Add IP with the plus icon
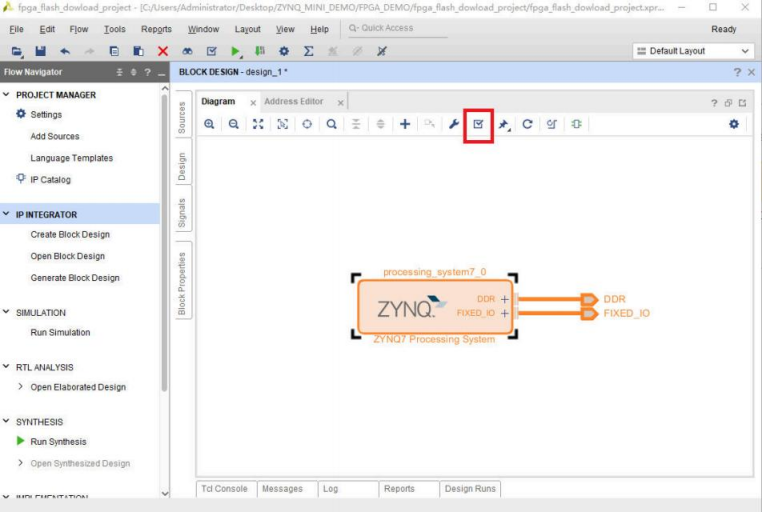 coord(405,124)
